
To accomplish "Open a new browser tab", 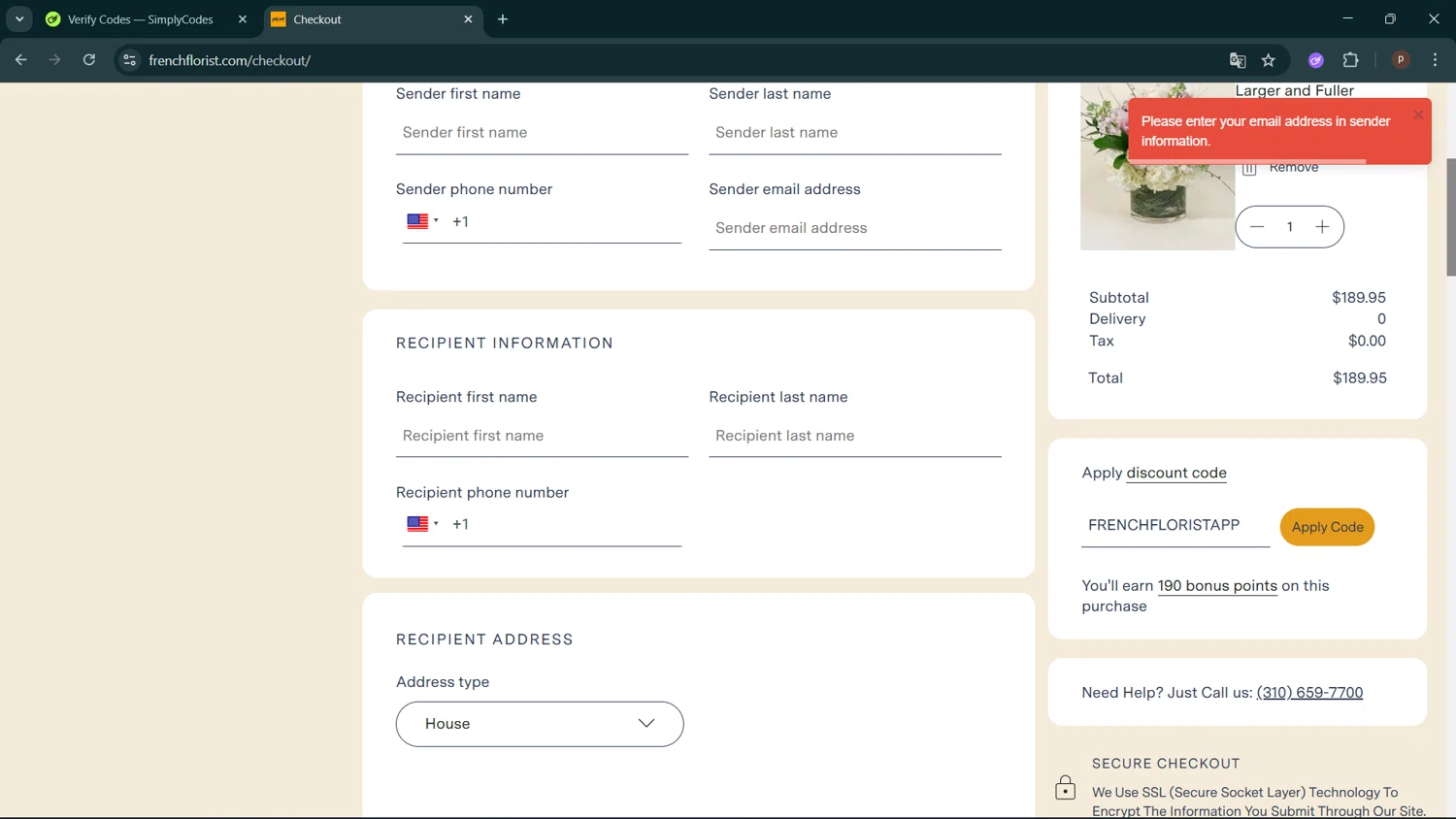I will coord(503,19).
